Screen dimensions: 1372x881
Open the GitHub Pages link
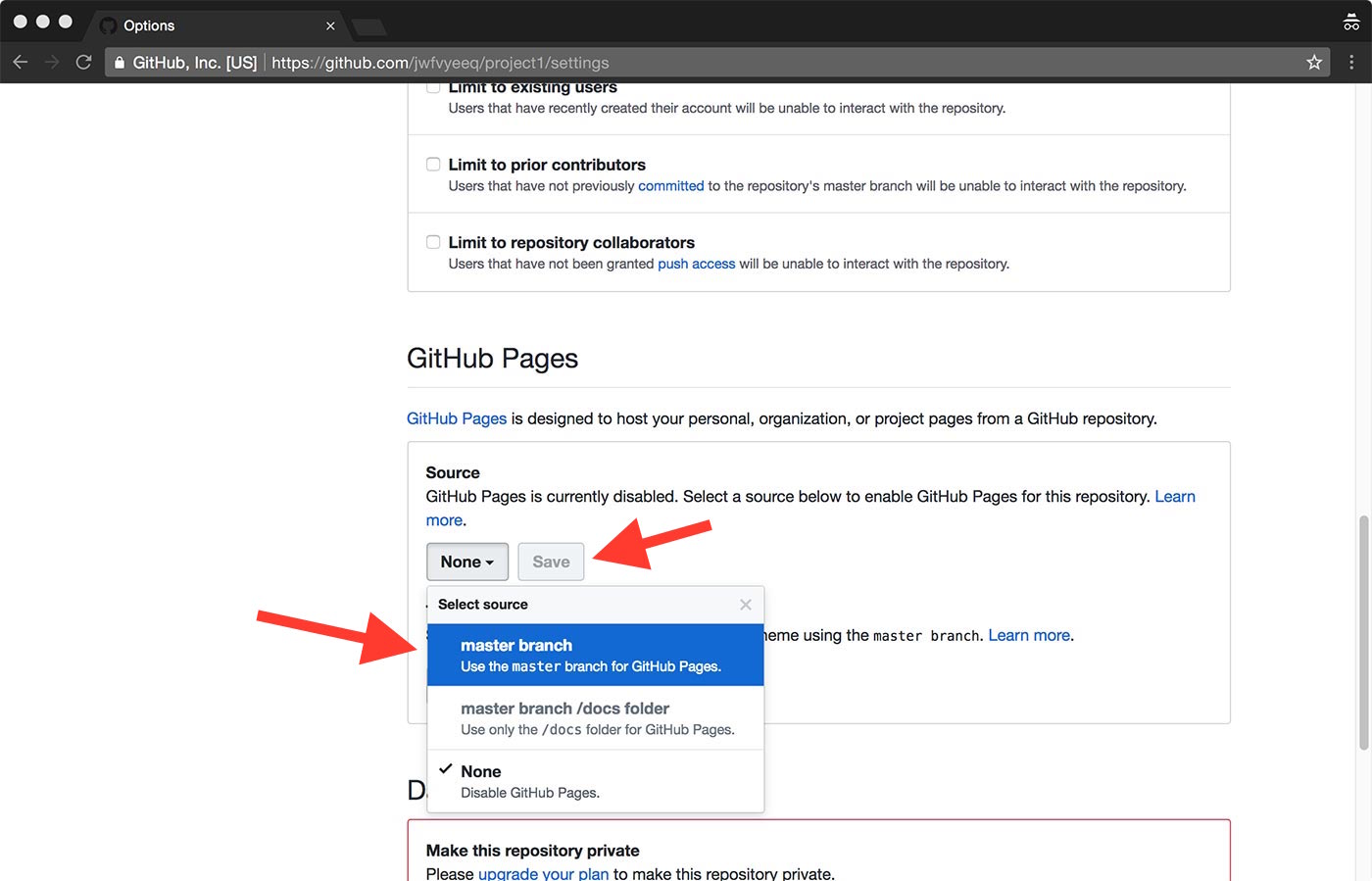point(457,418)
